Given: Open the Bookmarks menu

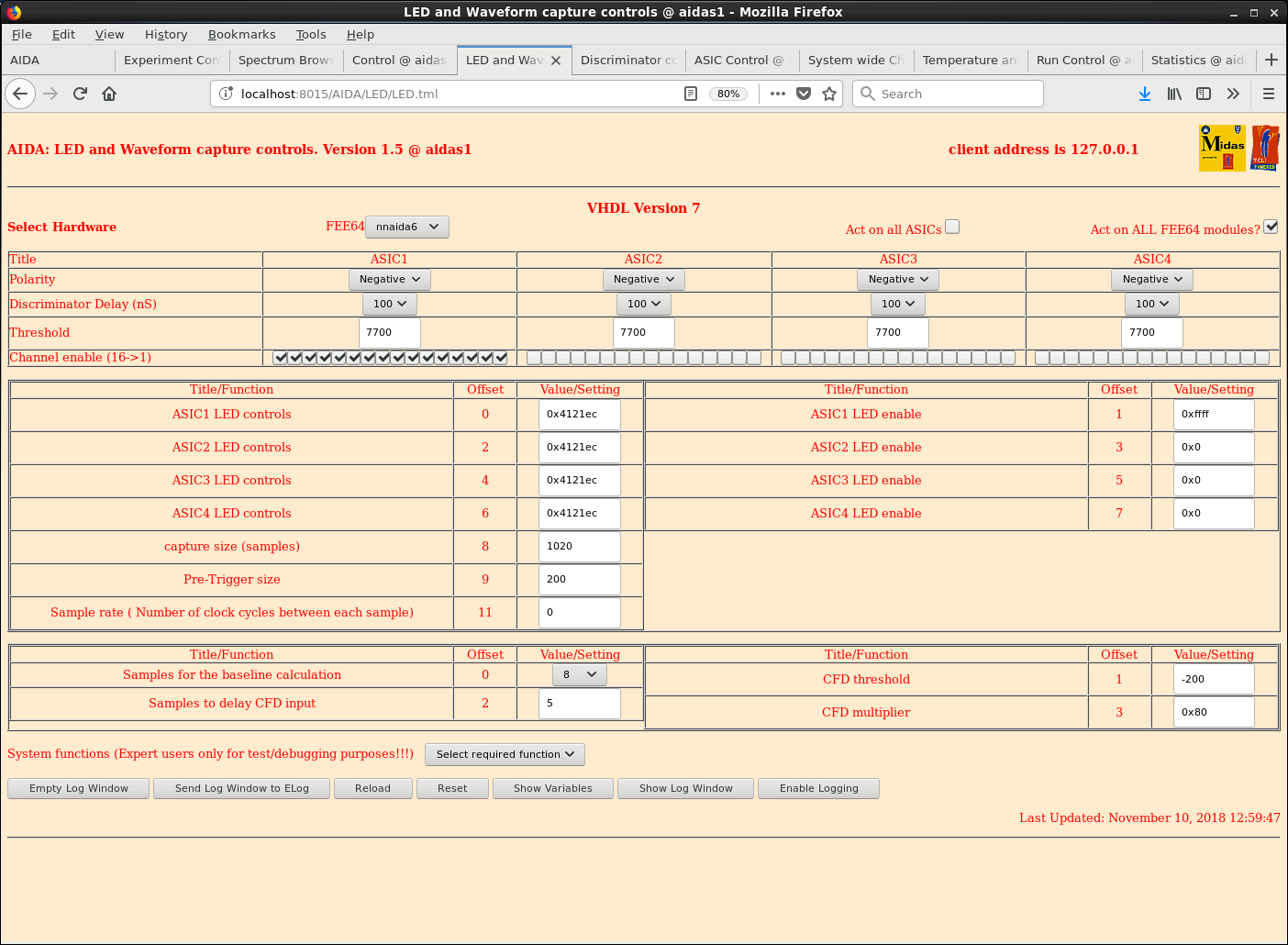Looking at the screenshot, I should click(241, 34).
